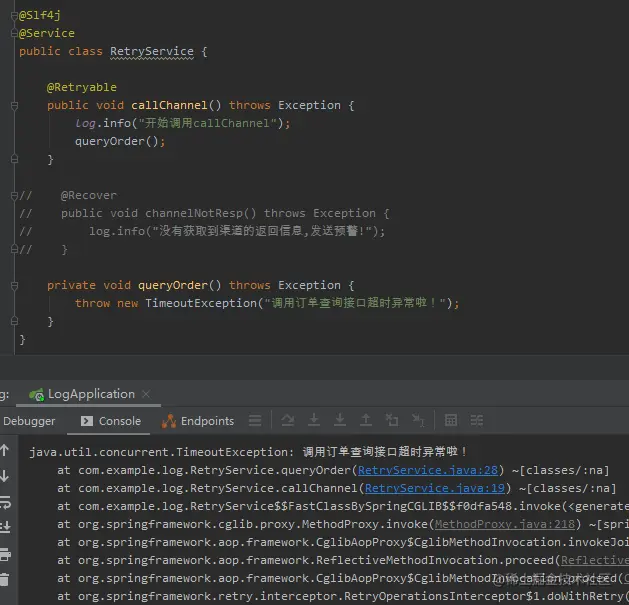
Task: Click the console Print icon
Action: pos(5,554)
